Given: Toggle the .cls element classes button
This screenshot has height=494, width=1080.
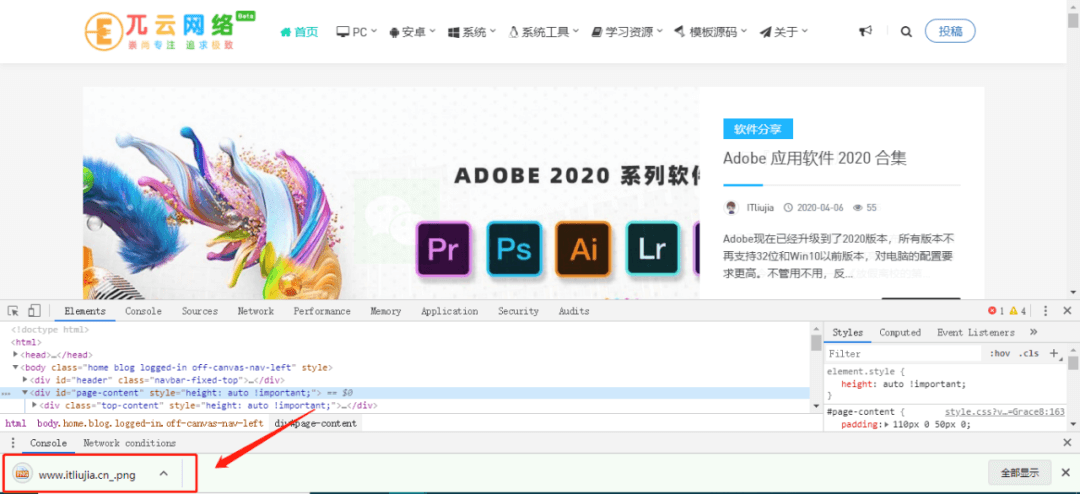Looking at the screenshot, I should pos(1028,353).
